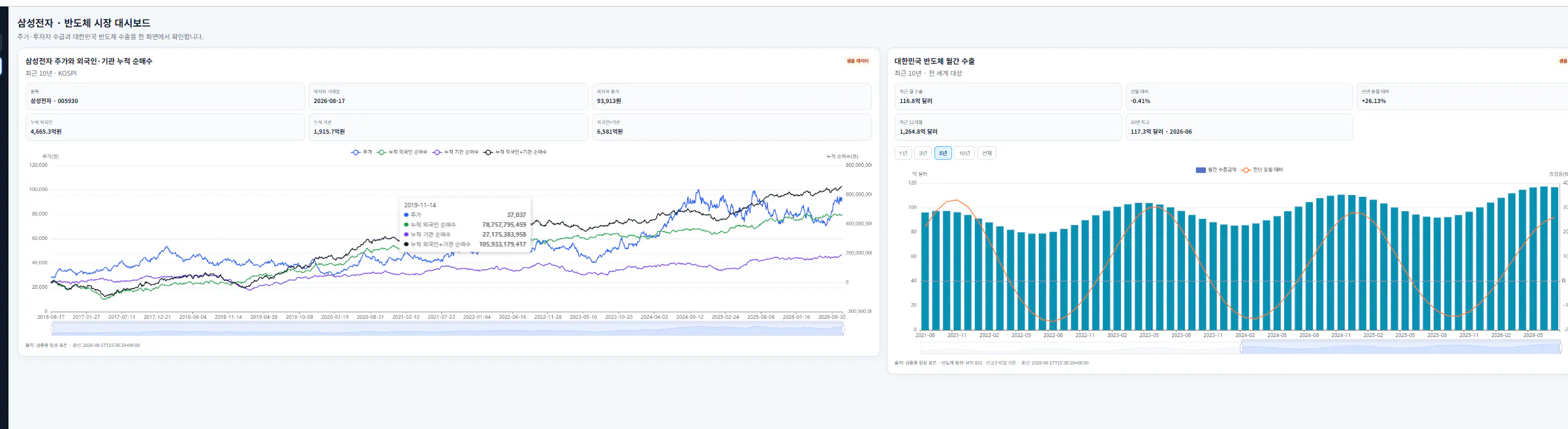1568x429 pixels.
Task: Click the 1,915.7억원 cumulative institution value
Action: 329,132
